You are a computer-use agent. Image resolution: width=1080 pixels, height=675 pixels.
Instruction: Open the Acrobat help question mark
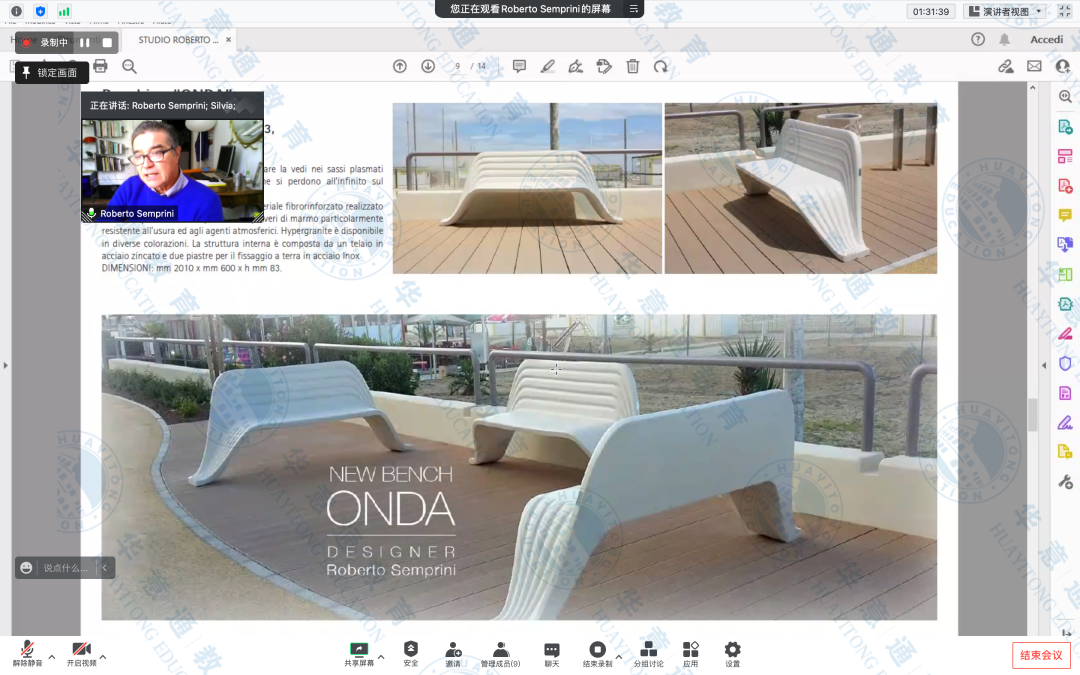click(x=977, y=39)
